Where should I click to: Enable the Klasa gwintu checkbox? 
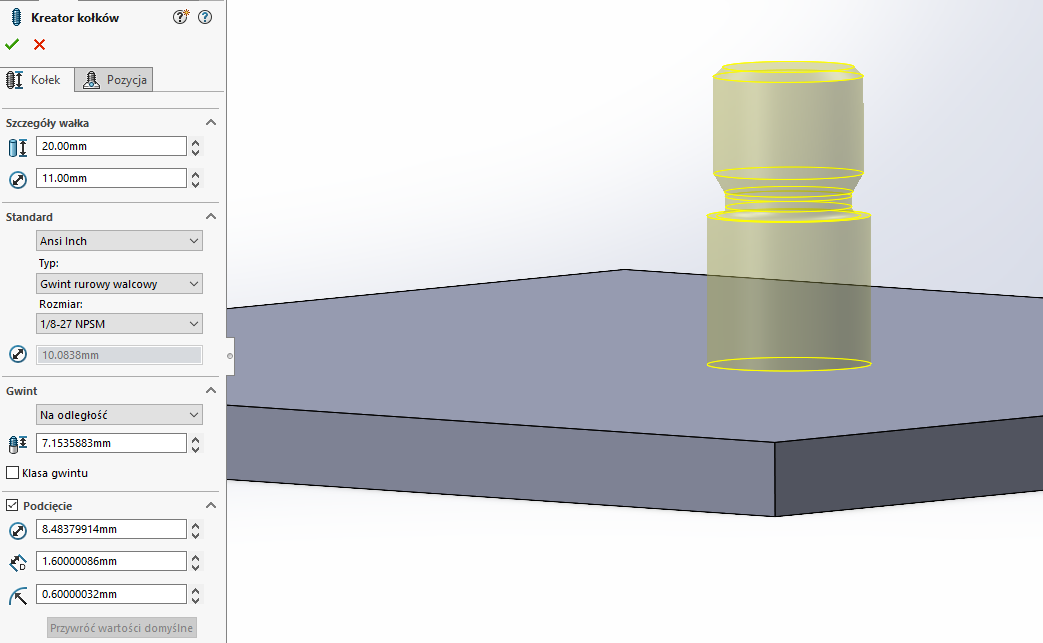[11, 472]
